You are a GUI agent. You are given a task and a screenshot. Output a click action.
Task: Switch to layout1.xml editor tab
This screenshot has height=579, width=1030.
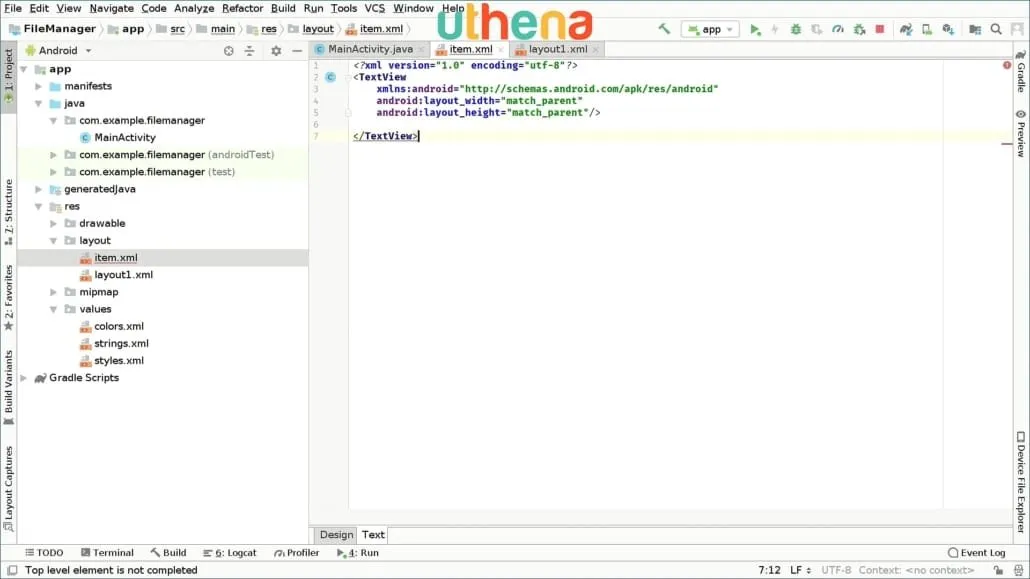(x=557, y=49)
